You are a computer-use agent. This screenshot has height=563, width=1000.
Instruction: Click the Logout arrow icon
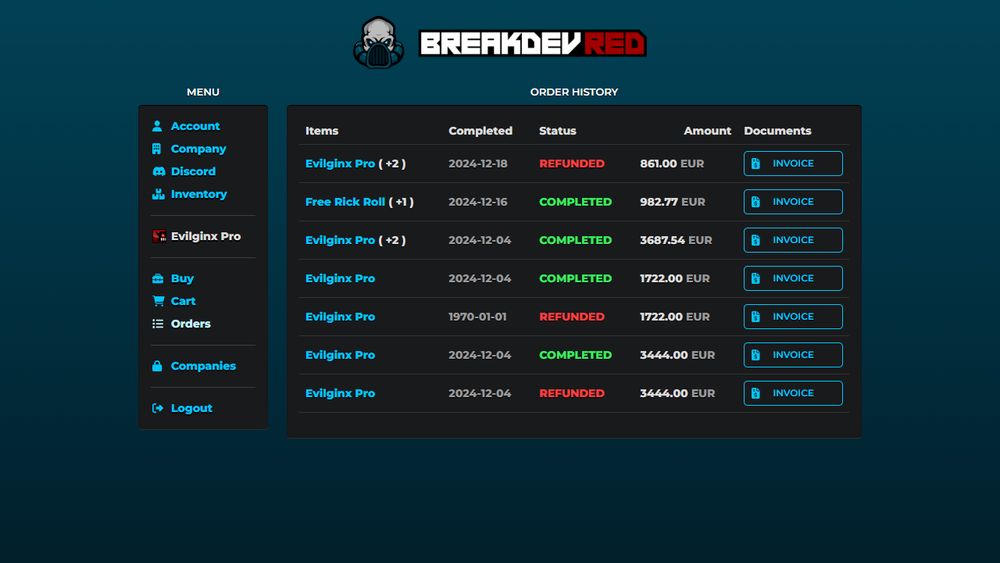[158, 408]
